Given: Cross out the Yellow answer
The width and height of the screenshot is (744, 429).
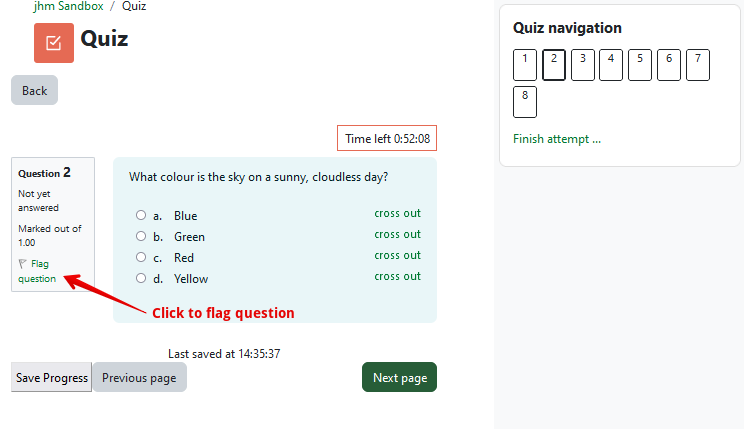Looking at the screenshot, I should coord(397,276).
